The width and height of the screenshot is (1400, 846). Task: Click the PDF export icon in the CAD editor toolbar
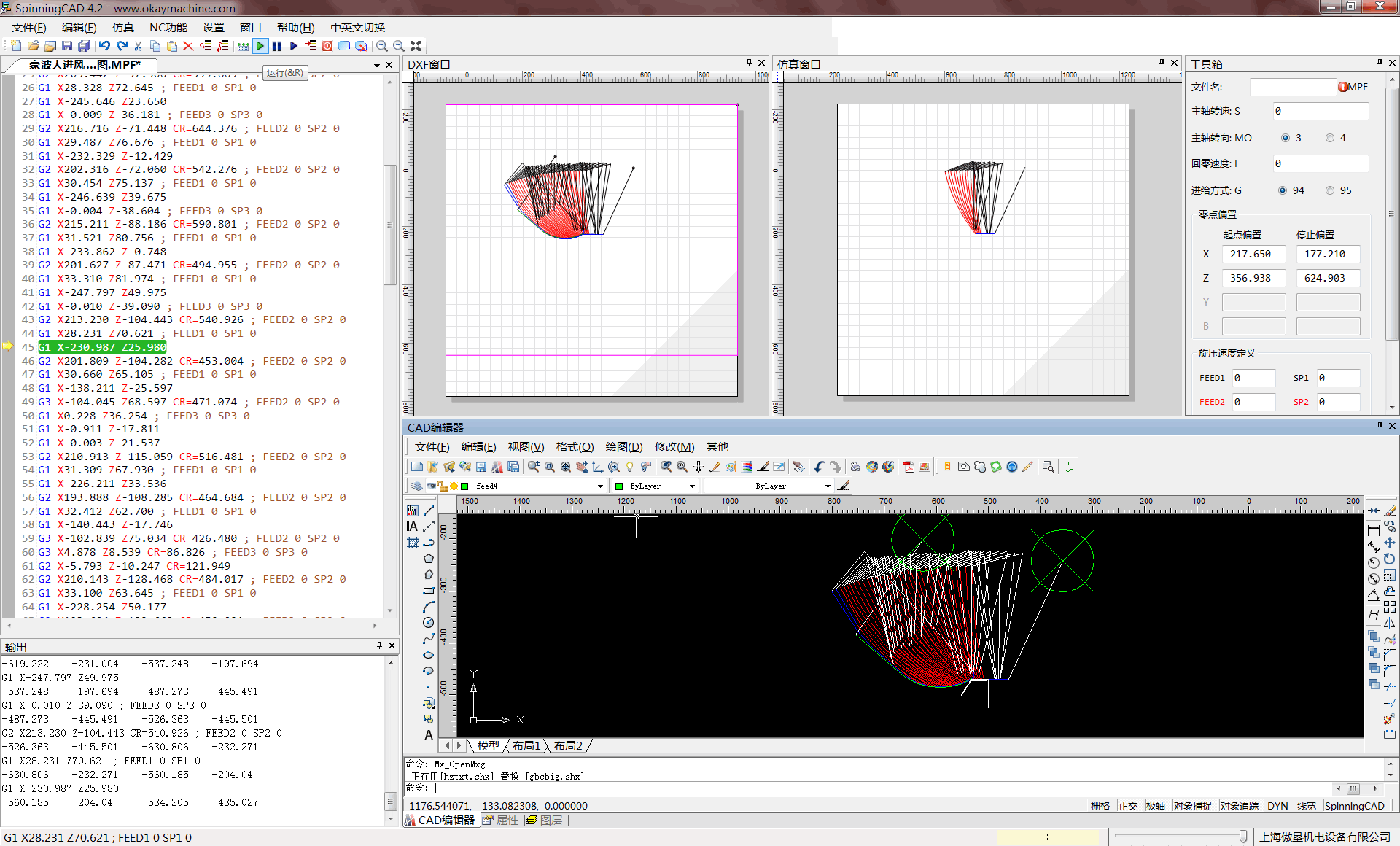pos(909,467)
